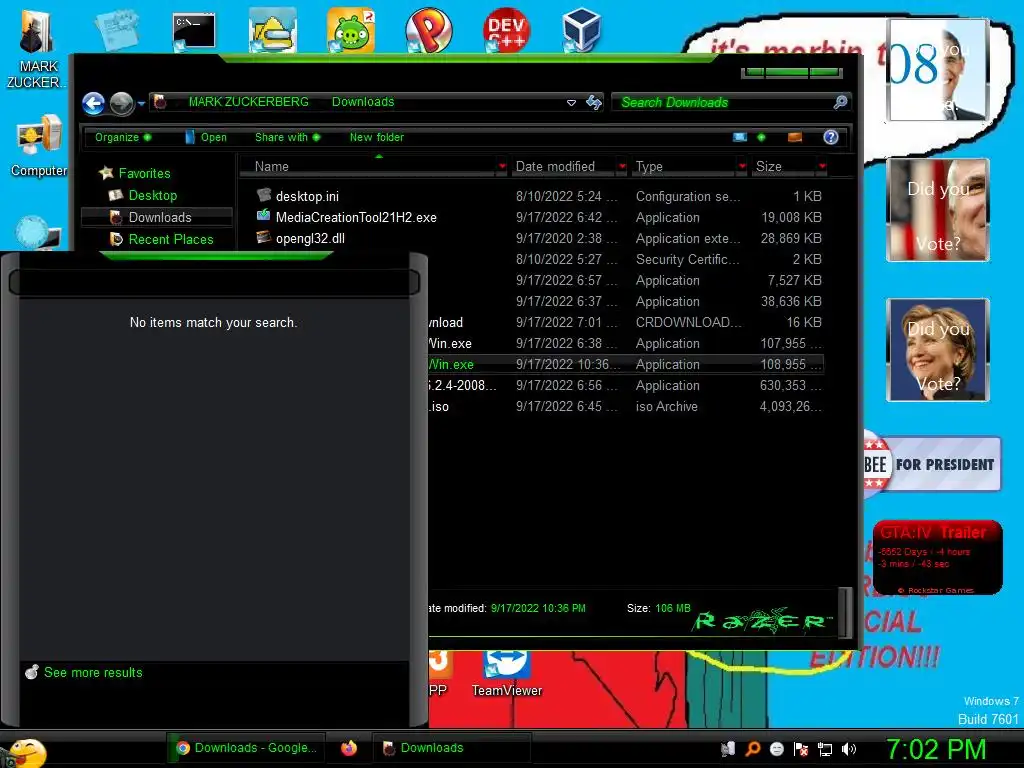Viewport: 1024px width, 768px height.
Task: Click the Back arrow in Explorer
Action: [x=93, y=103]
